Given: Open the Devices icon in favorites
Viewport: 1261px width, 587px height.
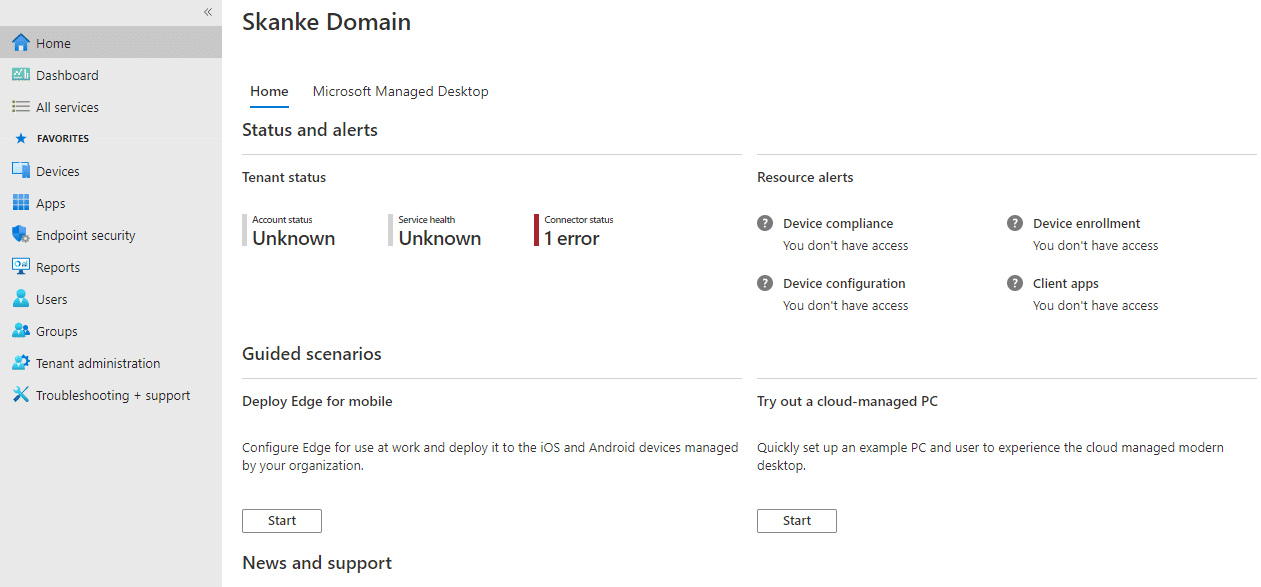Looking at the screenshot, I should click(x=20, y=171).
